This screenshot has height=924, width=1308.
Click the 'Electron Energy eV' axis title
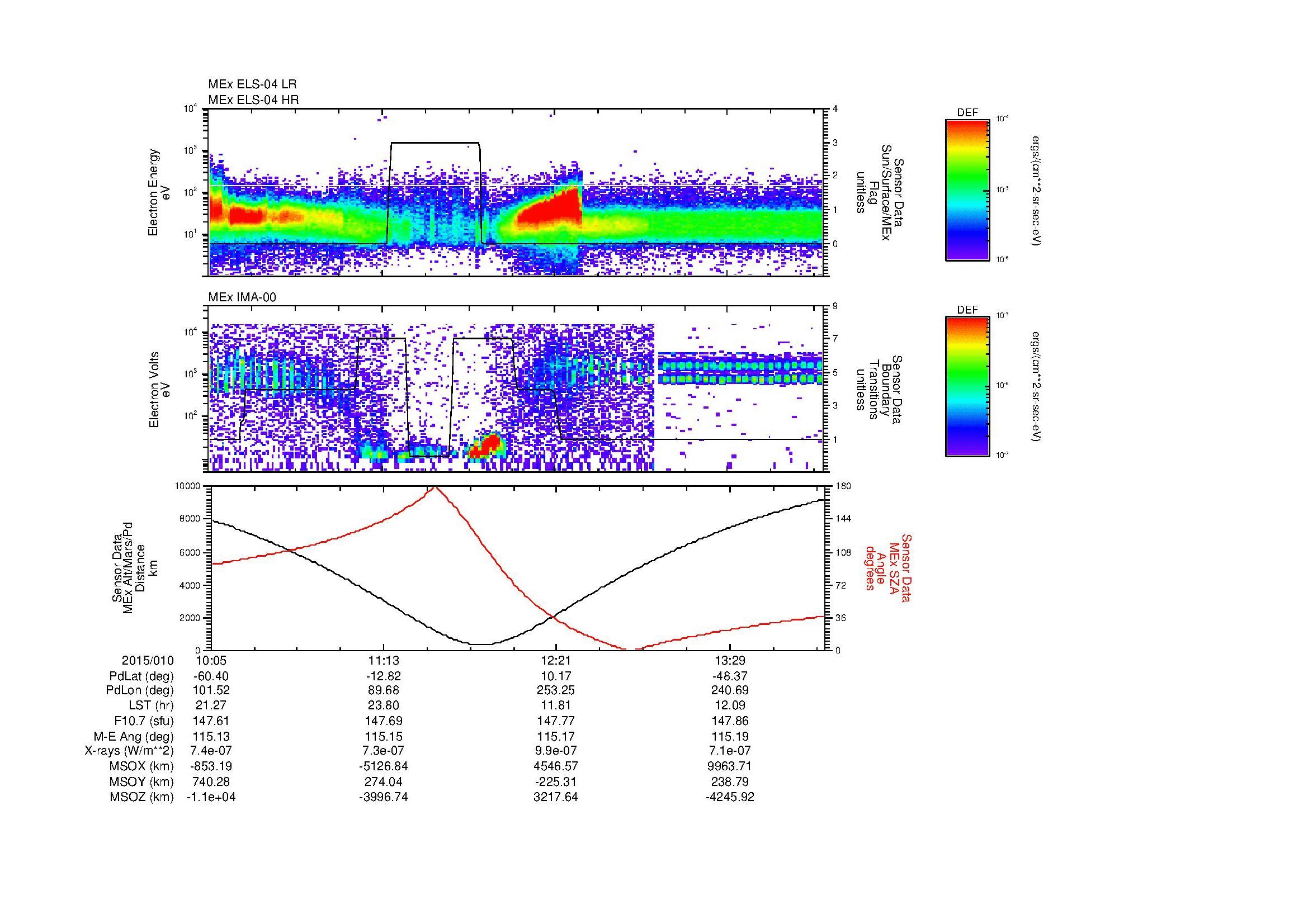coord(159,192)
